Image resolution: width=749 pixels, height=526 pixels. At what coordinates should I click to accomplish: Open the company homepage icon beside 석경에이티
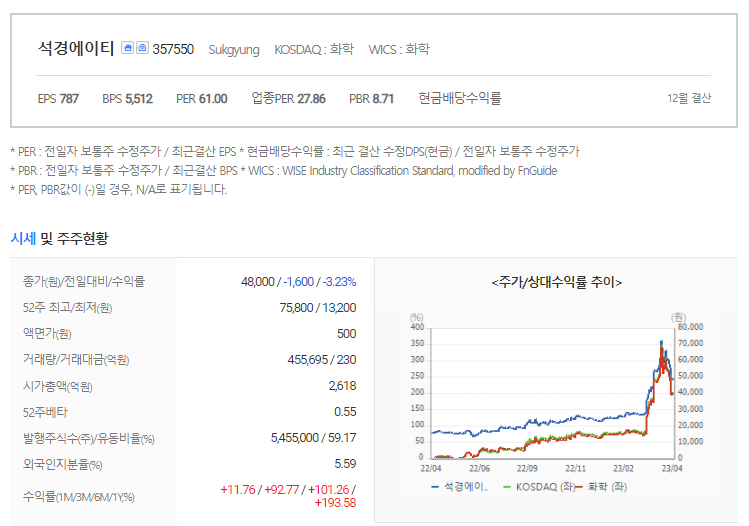tap(127, 48)
